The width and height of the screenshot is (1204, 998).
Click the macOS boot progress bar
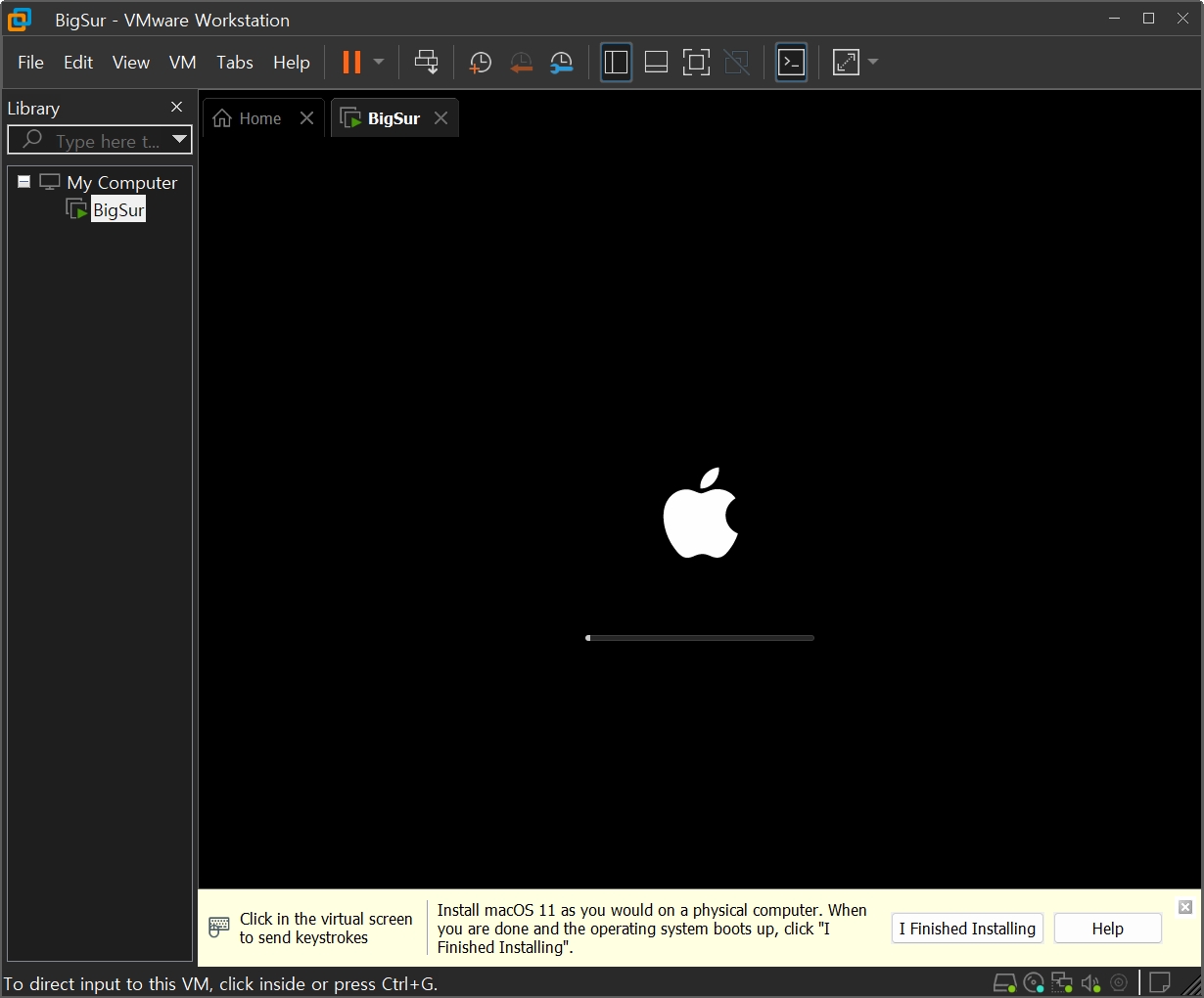point(700,638)
